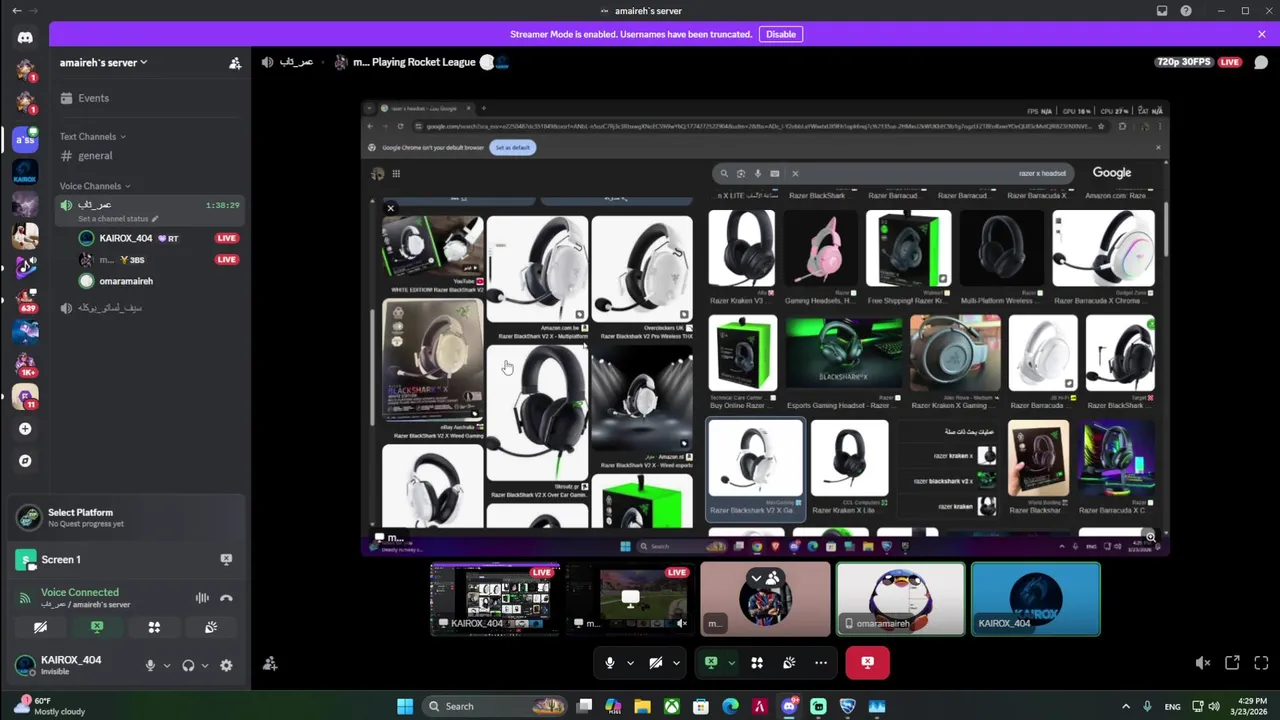Open amaireh's server dropdown menu
The width and height of the screenshot is (1280, 720).
(104, 62)
